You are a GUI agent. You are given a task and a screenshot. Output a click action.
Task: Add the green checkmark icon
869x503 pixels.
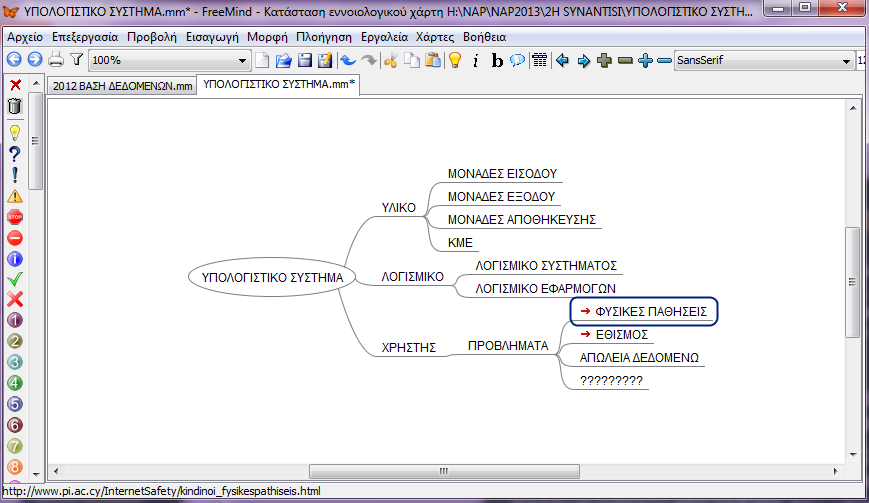[x=15, y=279]
